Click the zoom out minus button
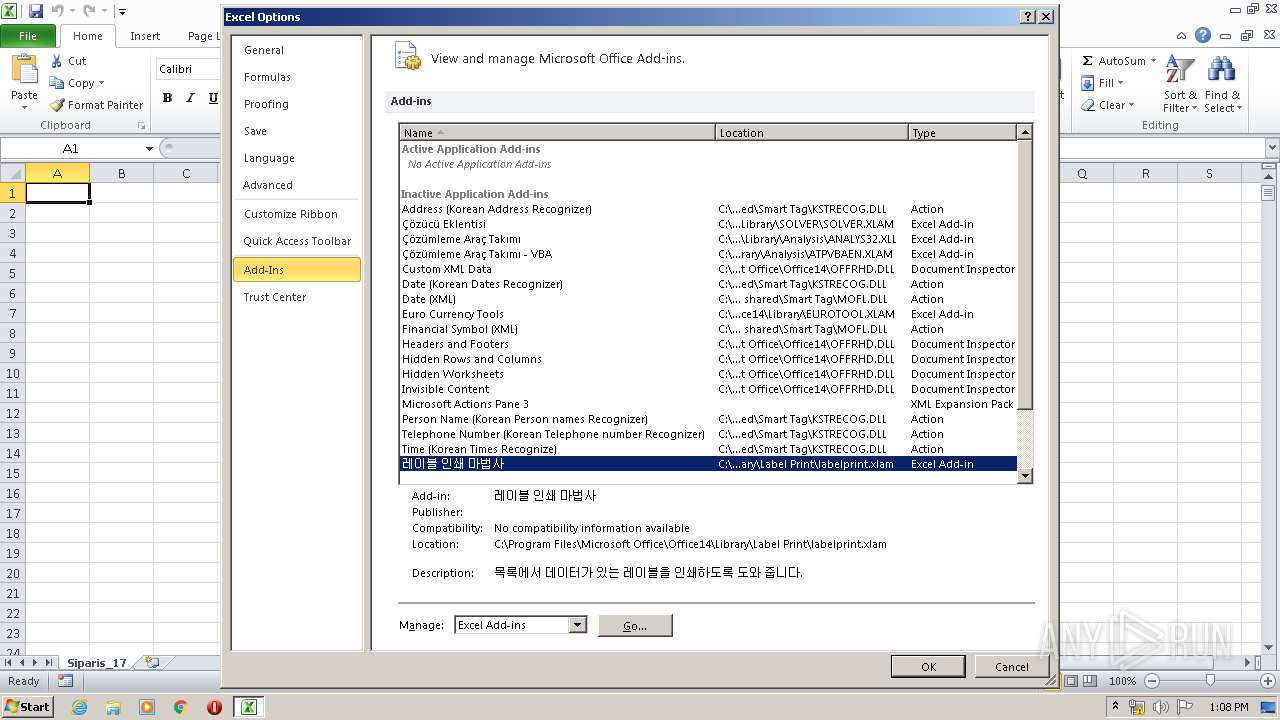This screenshot has height=720, width=1280. click(x=1152, y=681)
